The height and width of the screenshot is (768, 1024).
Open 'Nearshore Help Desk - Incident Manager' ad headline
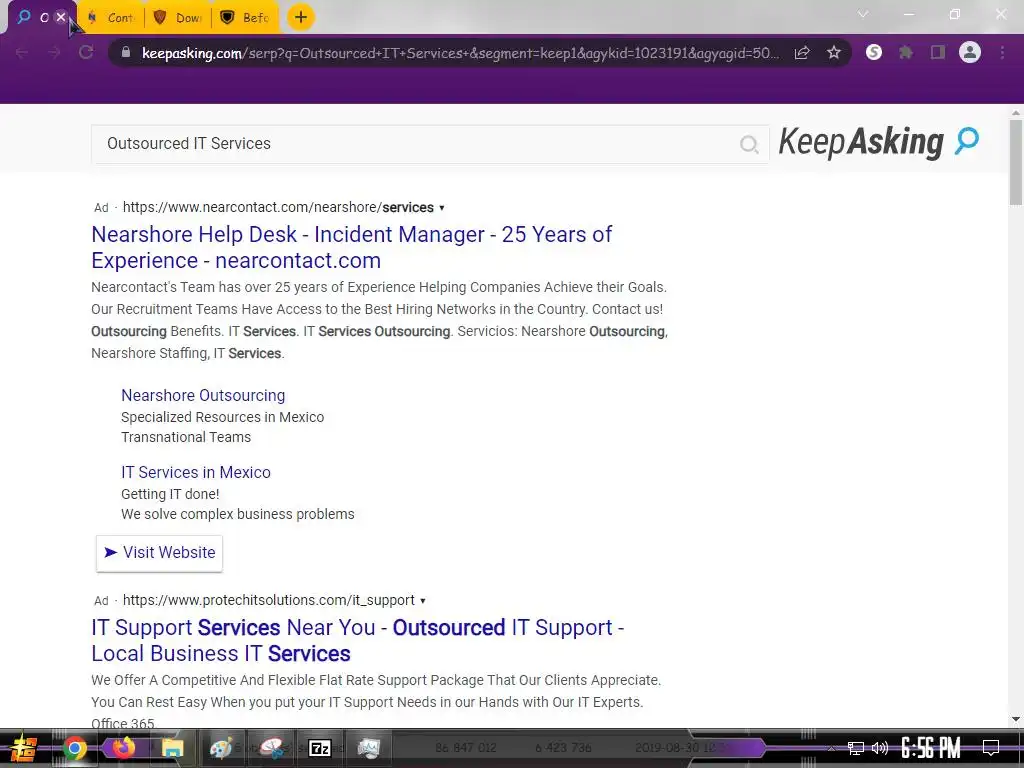coord(351,247)
